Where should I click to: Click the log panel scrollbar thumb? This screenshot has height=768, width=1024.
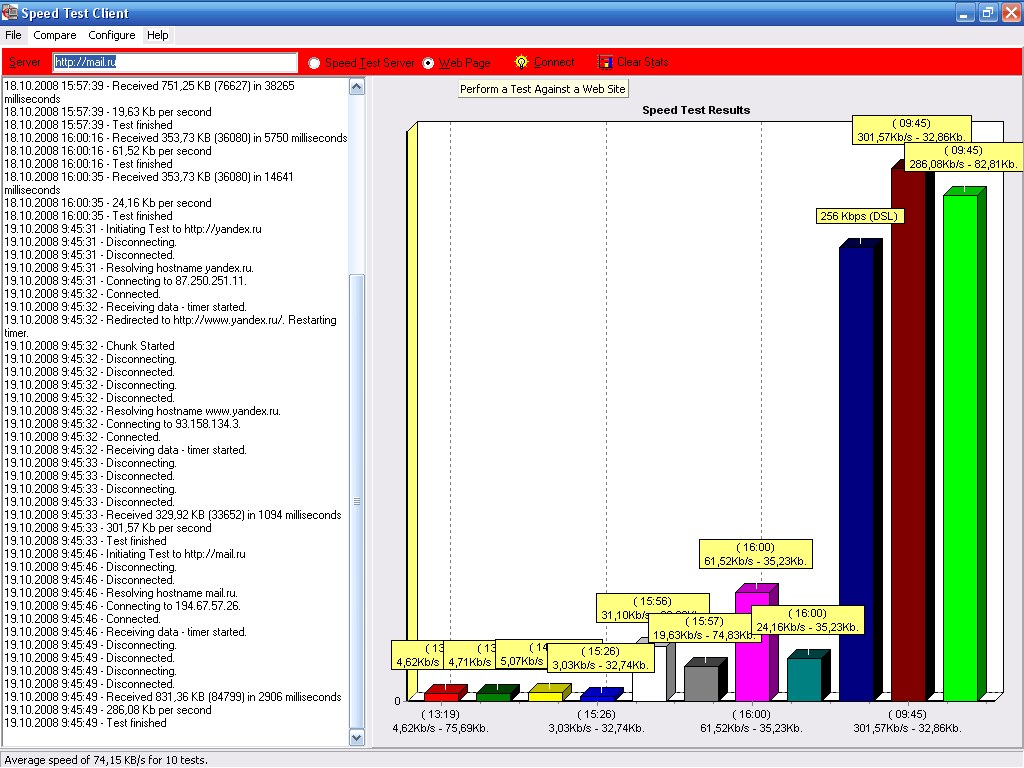pos(357,500)
